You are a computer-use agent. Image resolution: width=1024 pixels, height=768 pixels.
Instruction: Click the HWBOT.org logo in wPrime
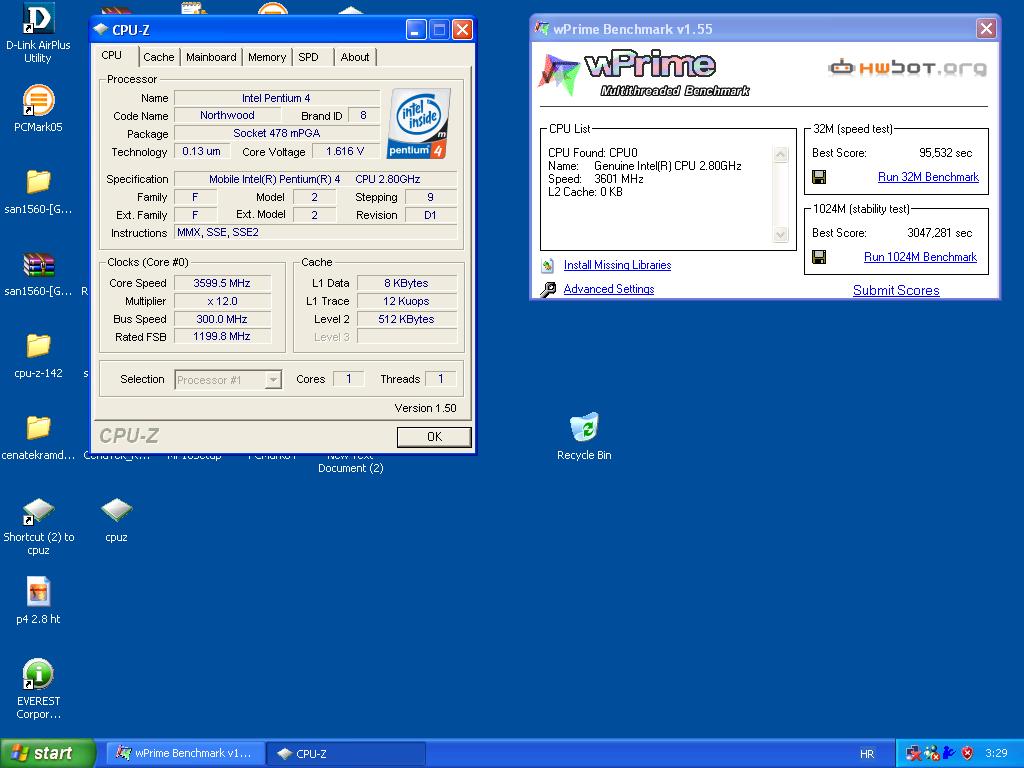pyautogui.click(x=908, y=67)
